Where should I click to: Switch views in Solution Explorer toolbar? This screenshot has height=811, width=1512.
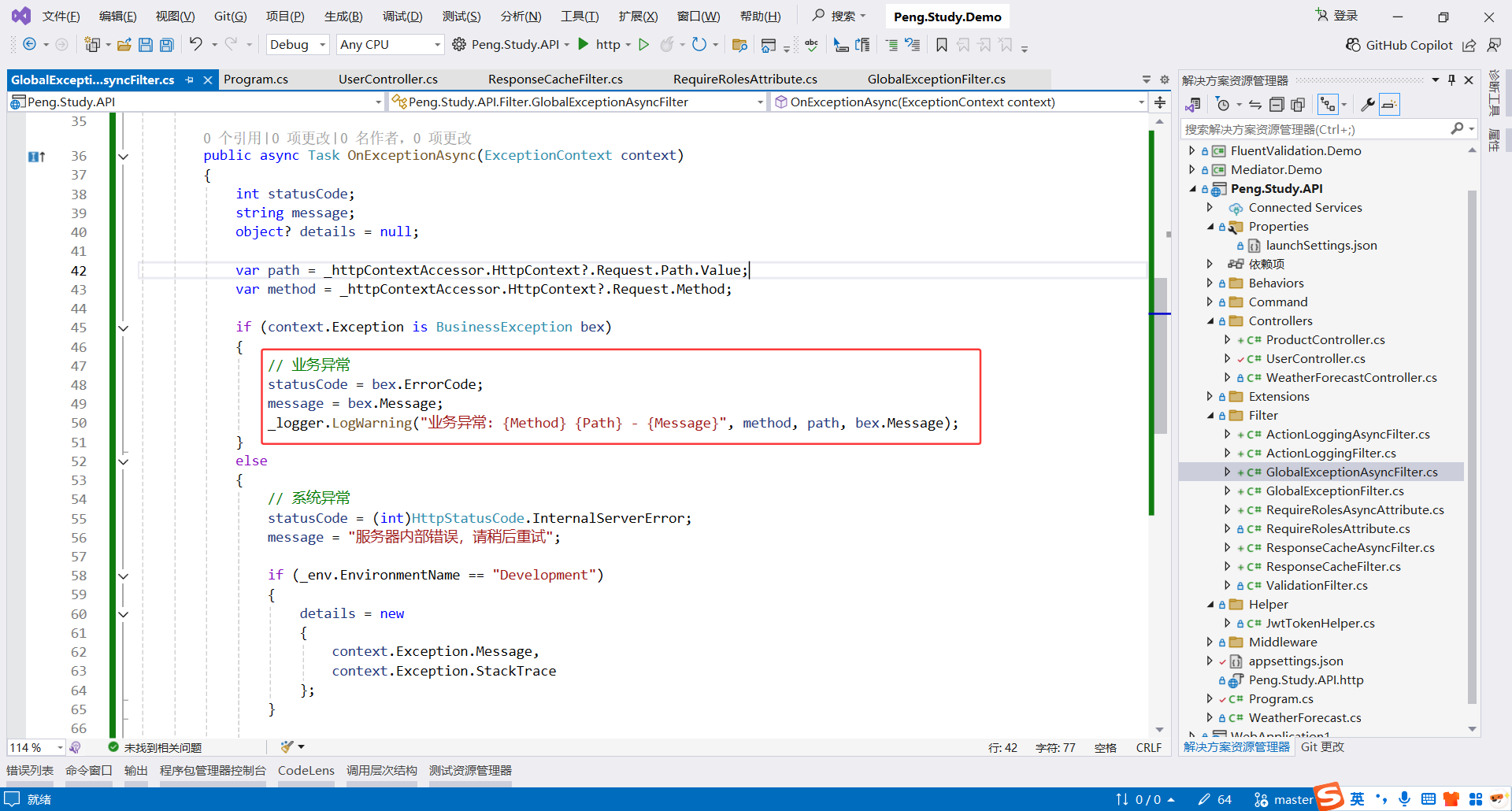point(1193,104)
